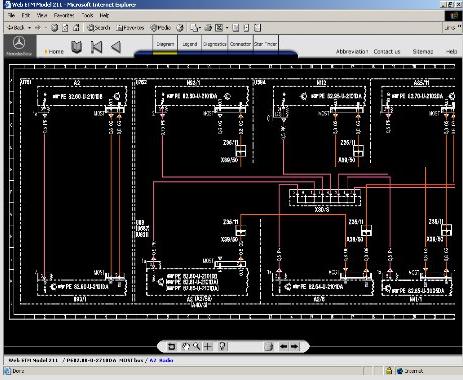463x380 pixels.
Task: Click the Search toolbar button
Action: 99,28
